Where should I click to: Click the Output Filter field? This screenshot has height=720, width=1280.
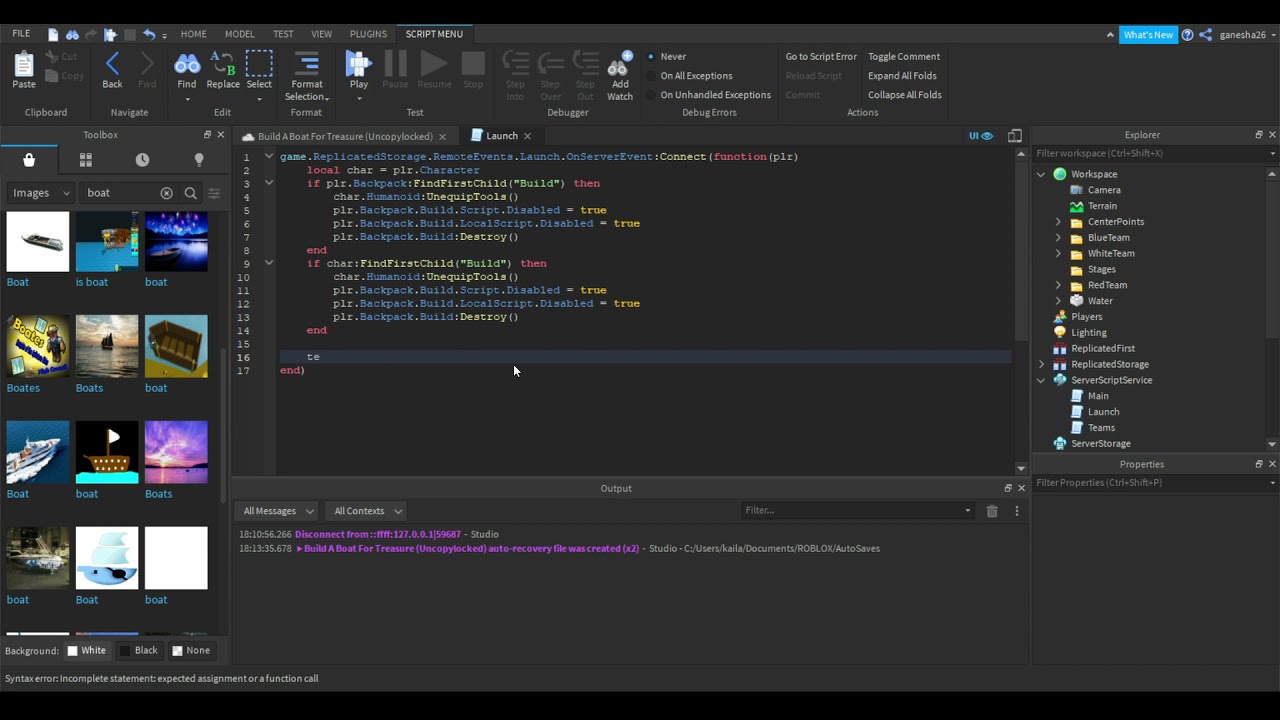(x=857, y=511)
